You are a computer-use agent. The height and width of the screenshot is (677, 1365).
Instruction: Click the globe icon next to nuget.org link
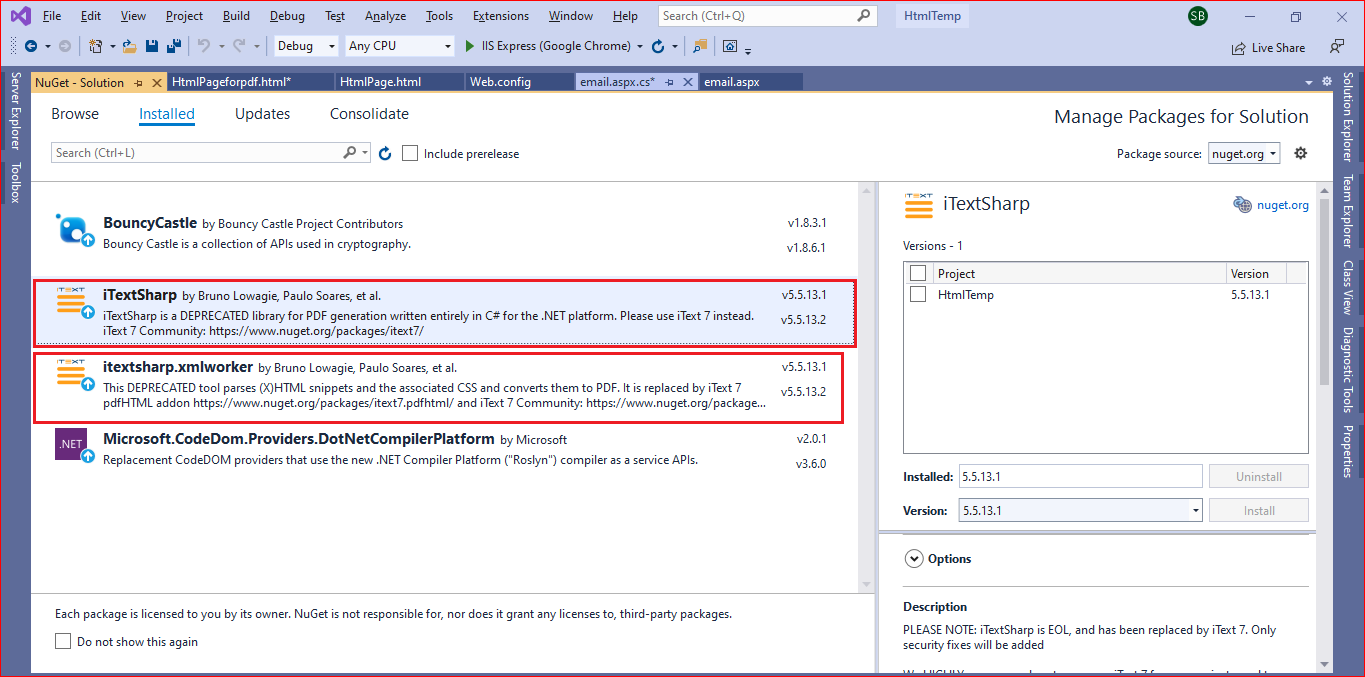point(1242,204)
